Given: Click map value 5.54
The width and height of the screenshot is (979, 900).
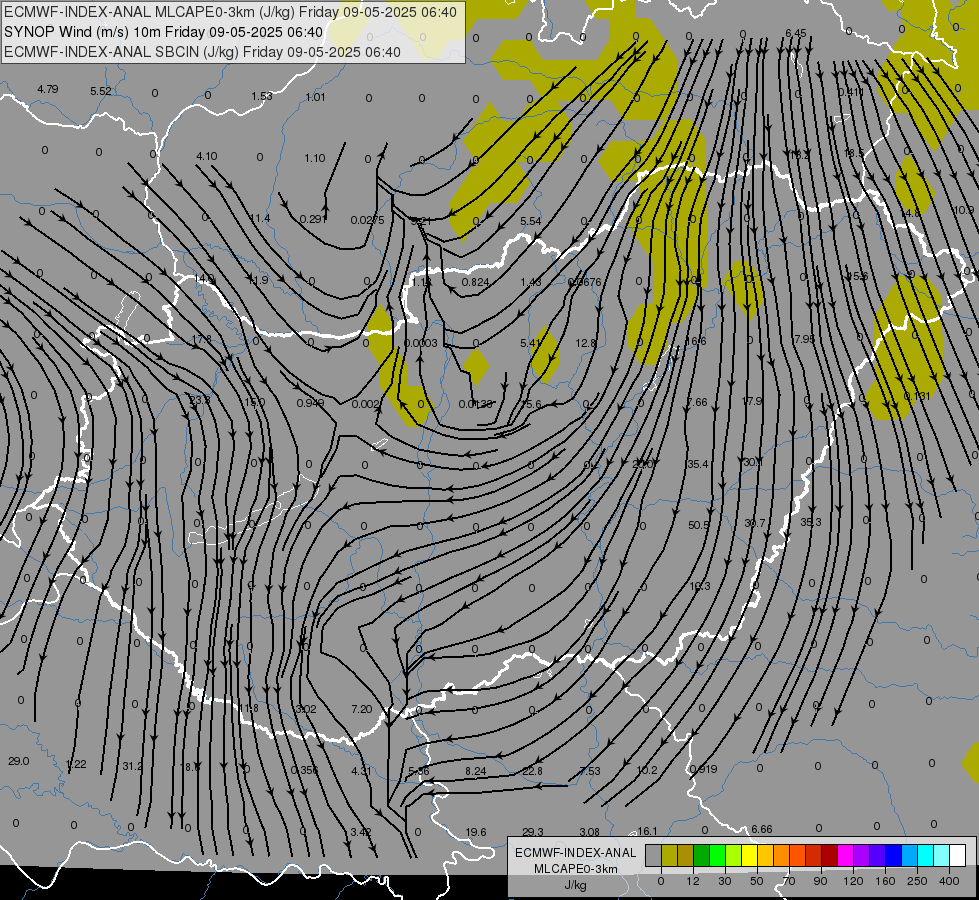Looking at the screenshot, I should coord(531,221).
